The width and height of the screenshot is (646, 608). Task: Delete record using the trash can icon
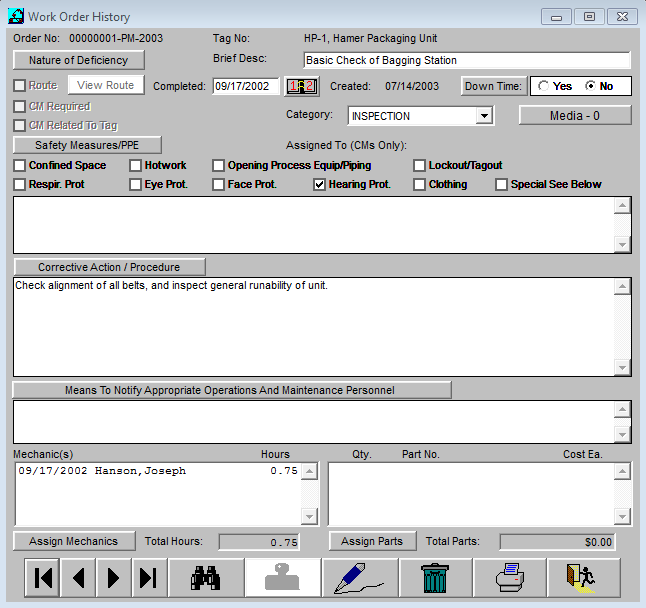435,578
